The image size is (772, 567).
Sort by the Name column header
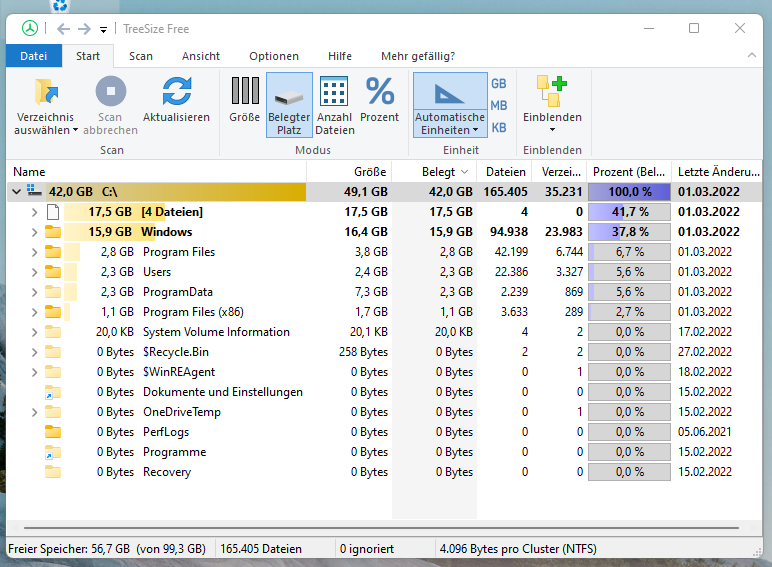pos(157,172)
